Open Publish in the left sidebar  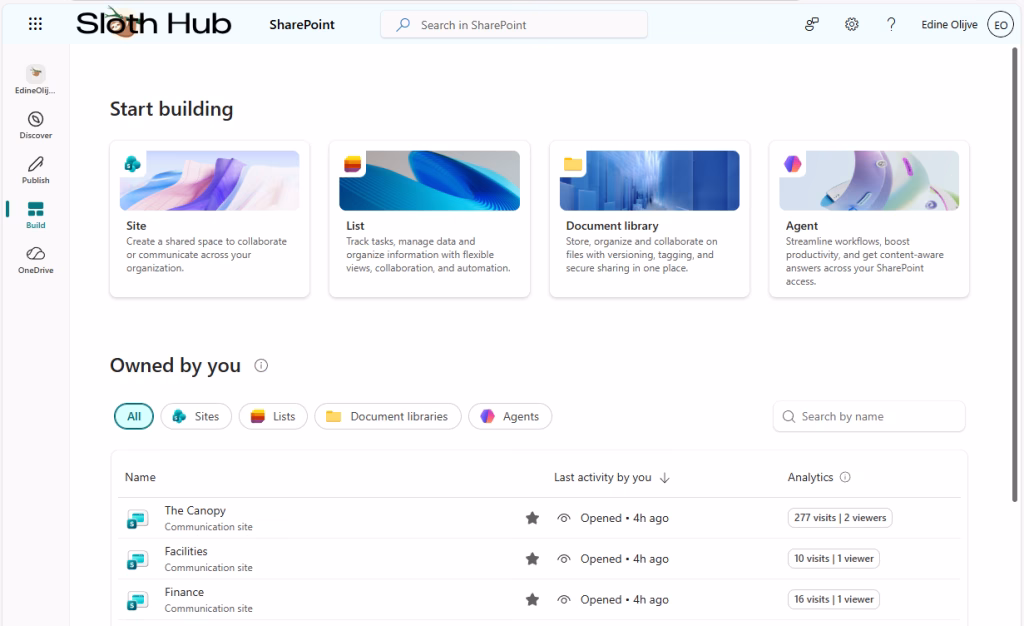[36, 170]
